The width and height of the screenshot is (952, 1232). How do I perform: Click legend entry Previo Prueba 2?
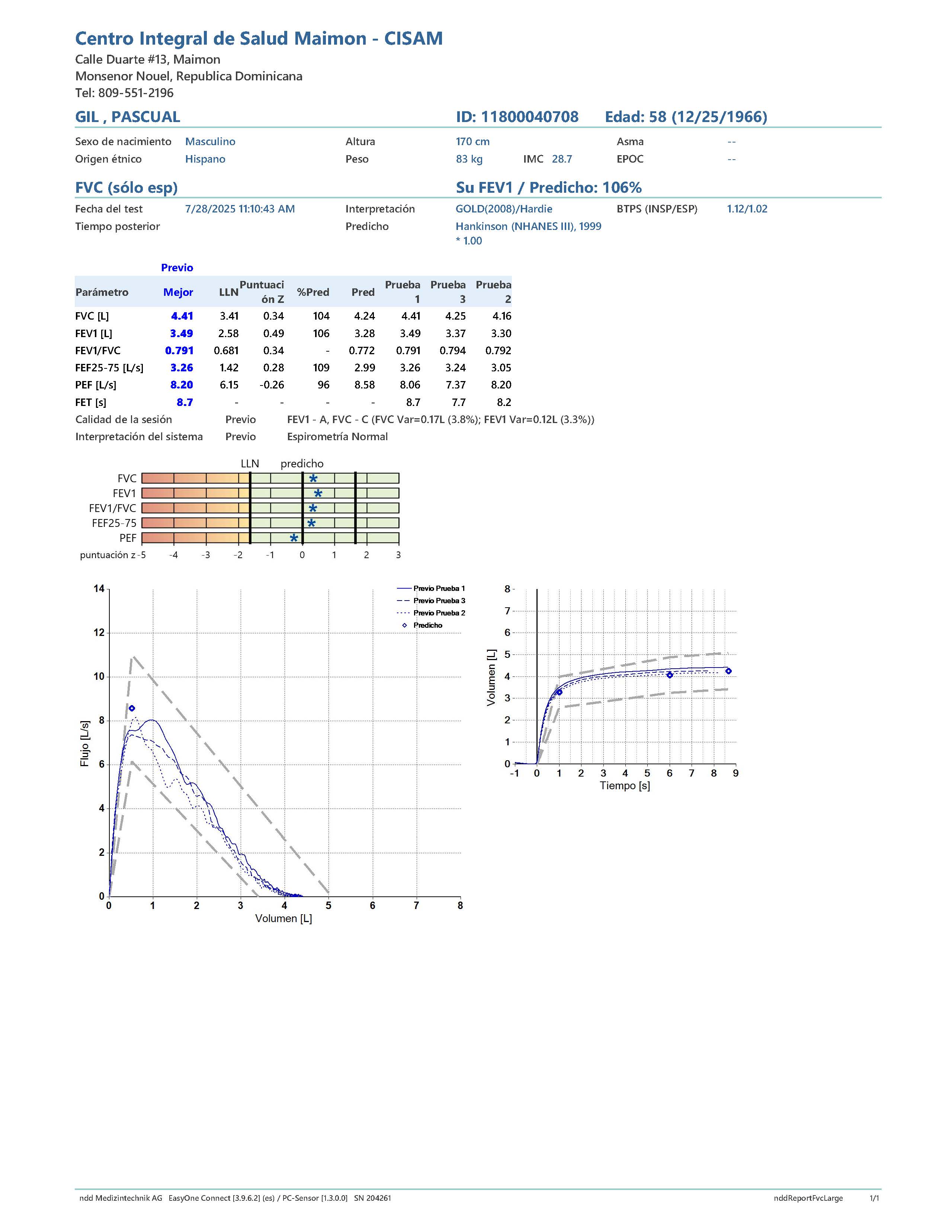click(432, 613)
